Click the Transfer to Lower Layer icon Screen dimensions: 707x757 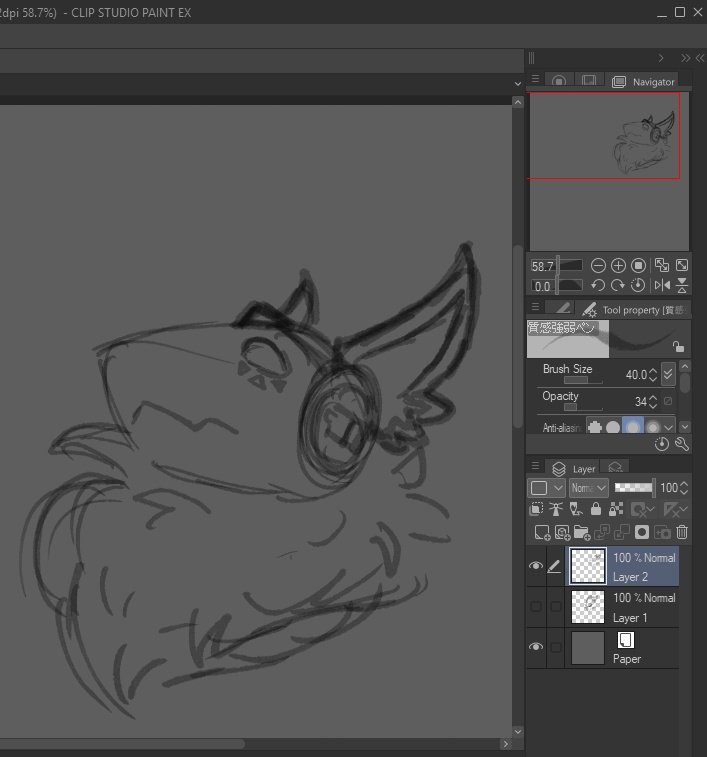[x=602, y=532]
